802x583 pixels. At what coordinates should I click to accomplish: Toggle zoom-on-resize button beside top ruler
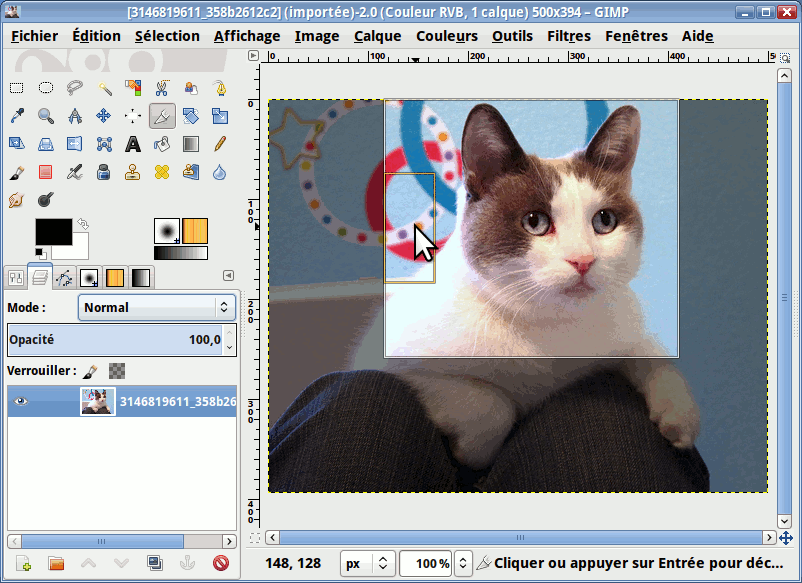(x=785, y=57)
